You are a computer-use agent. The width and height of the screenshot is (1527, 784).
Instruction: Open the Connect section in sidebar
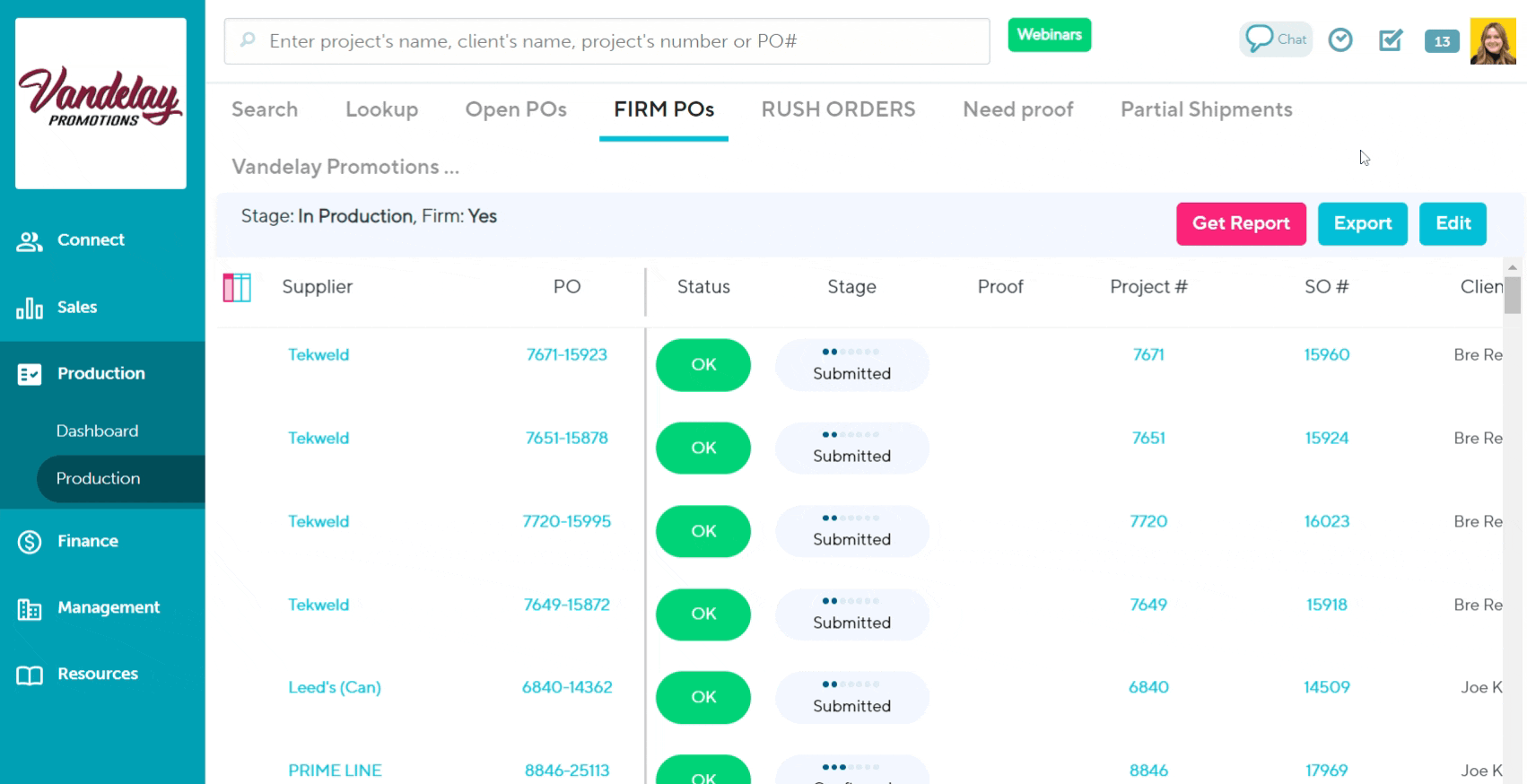90,240
